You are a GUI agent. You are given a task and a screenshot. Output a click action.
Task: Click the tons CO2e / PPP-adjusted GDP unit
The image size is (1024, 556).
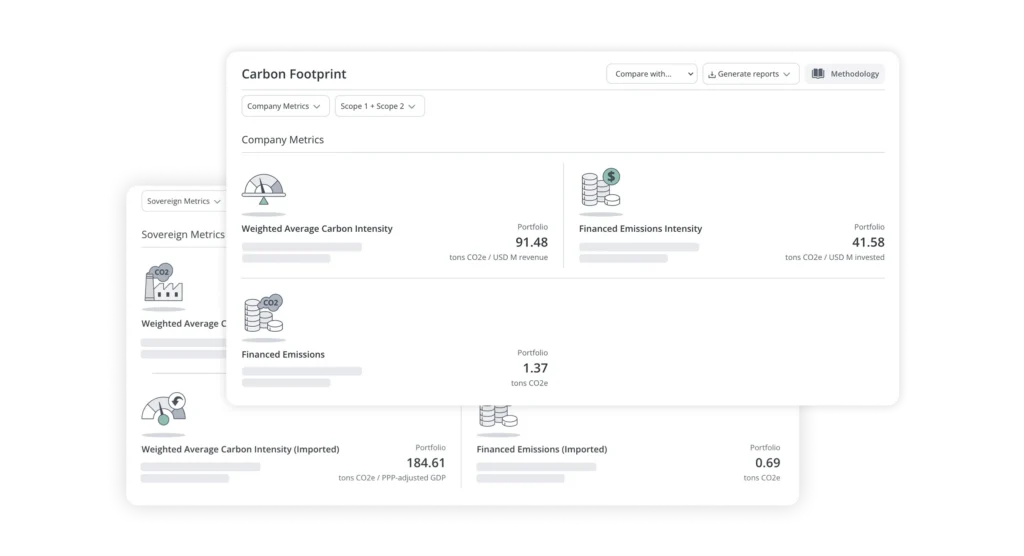tap(392, 478)
